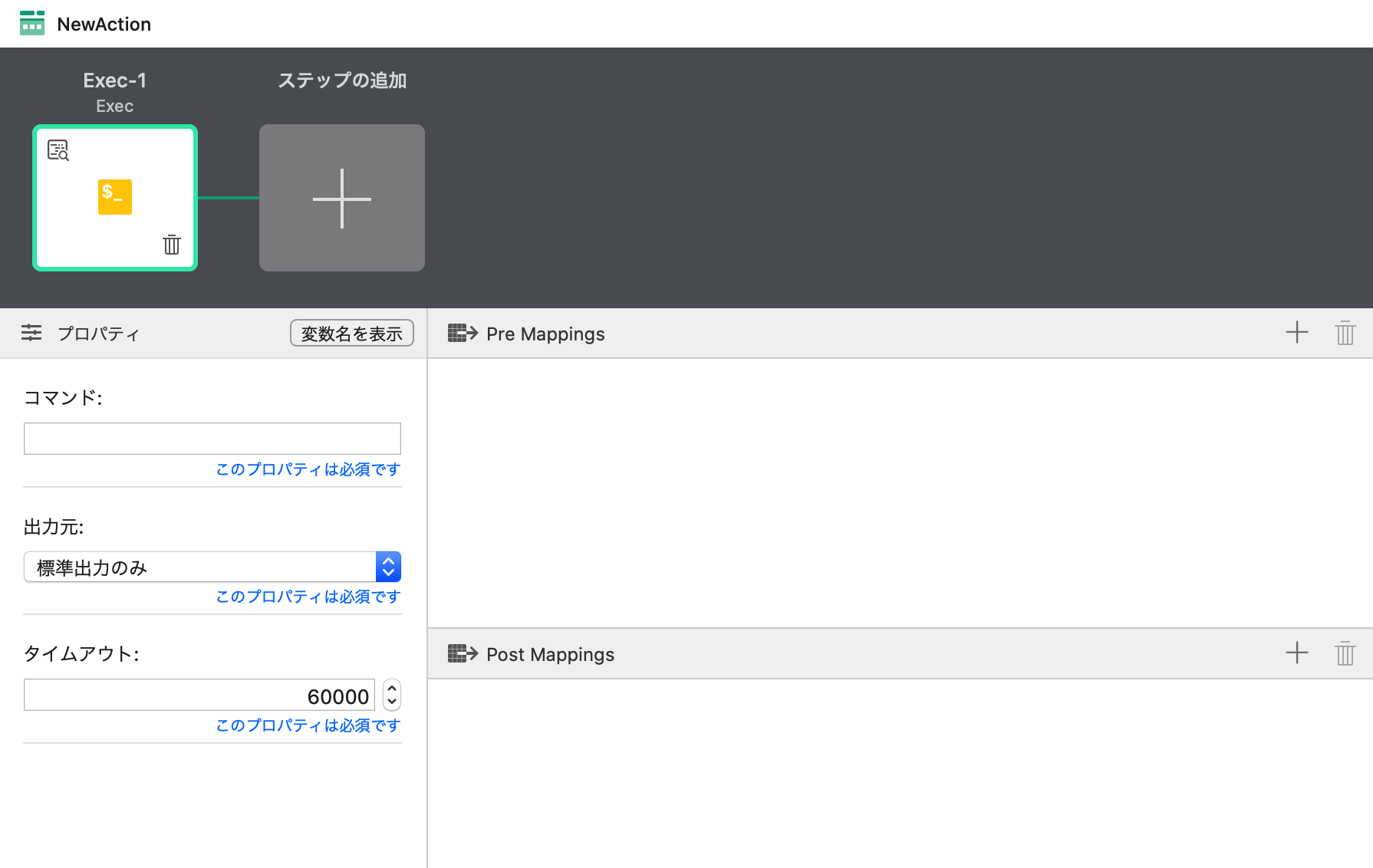Screen dimensions: 1373x868
Task: Increase the timeout value with stepper
Action: coord(392,688)
